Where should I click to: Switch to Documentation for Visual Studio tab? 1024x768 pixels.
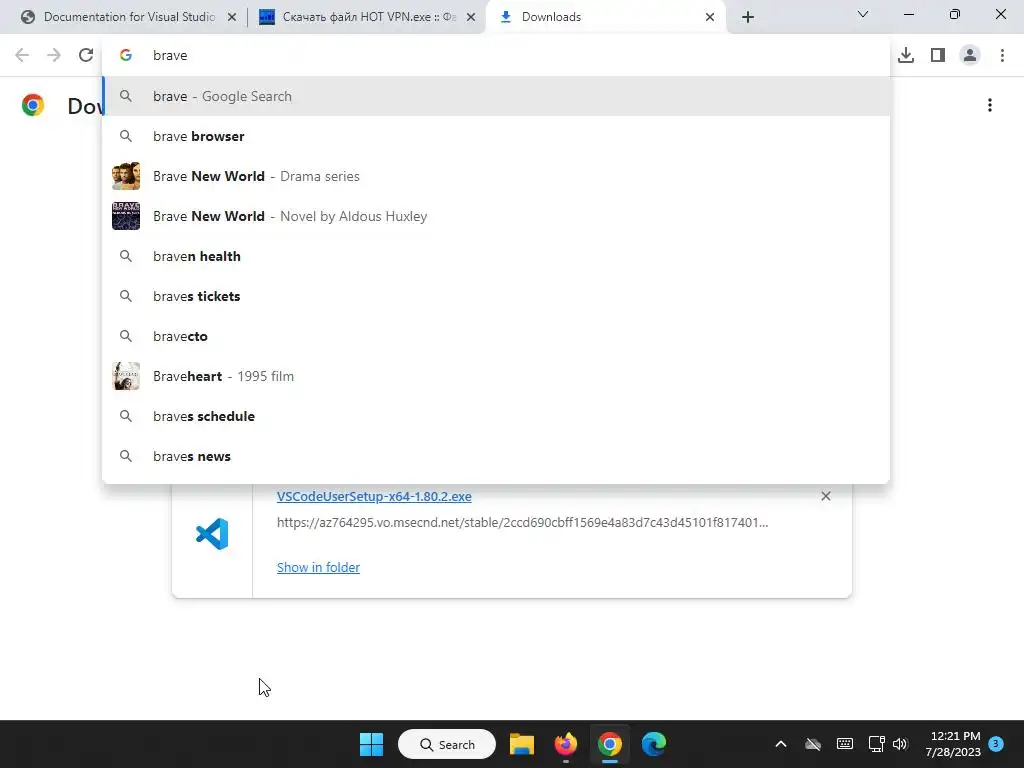point(129,17)
